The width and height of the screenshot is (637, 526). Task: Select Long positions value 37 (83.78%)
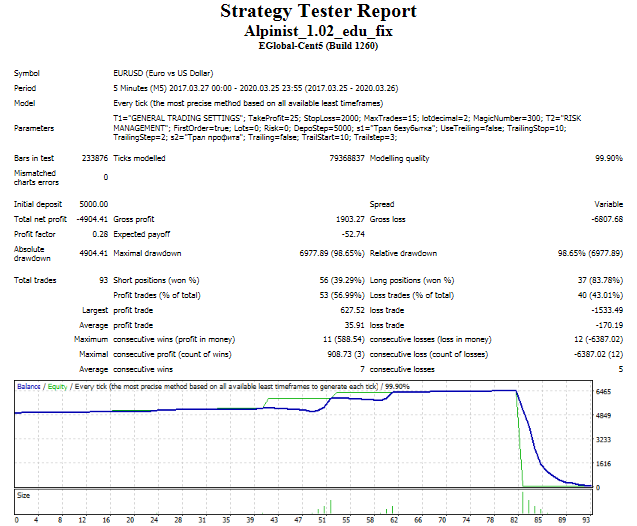point(600,280)
